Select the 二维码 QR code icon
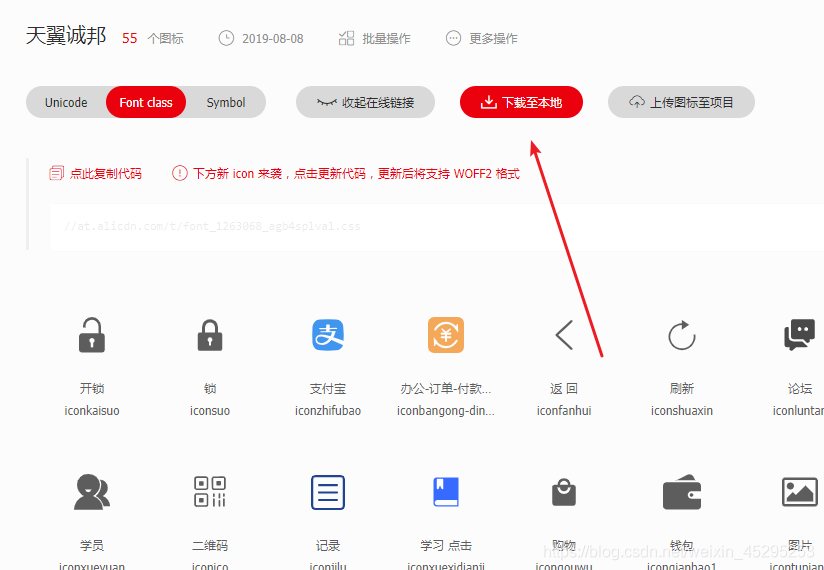This screenshot has height=570, width=824. 210,492
